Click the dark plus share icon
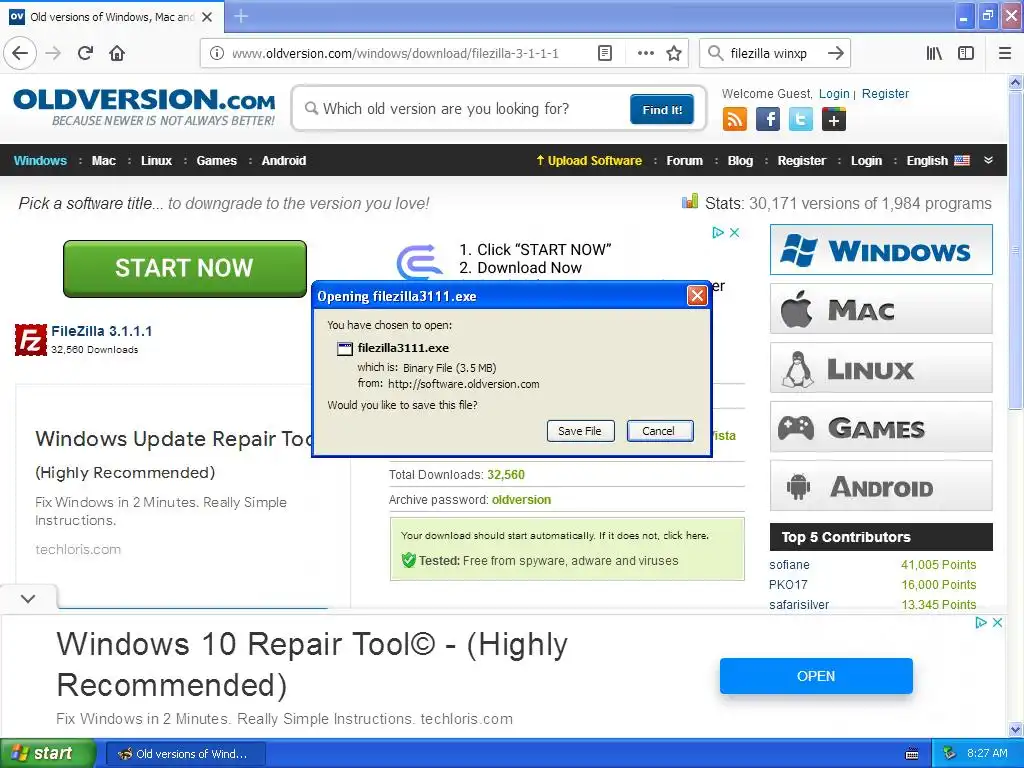This screenshot has height=768, width=1024. click(x=833, y=120)
